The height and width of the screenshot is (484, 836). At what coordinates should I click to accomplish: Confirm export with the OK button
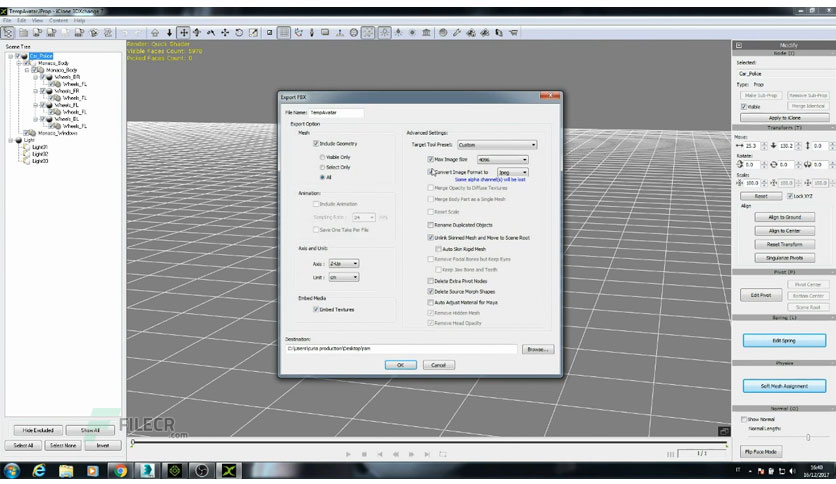(400, 365)
